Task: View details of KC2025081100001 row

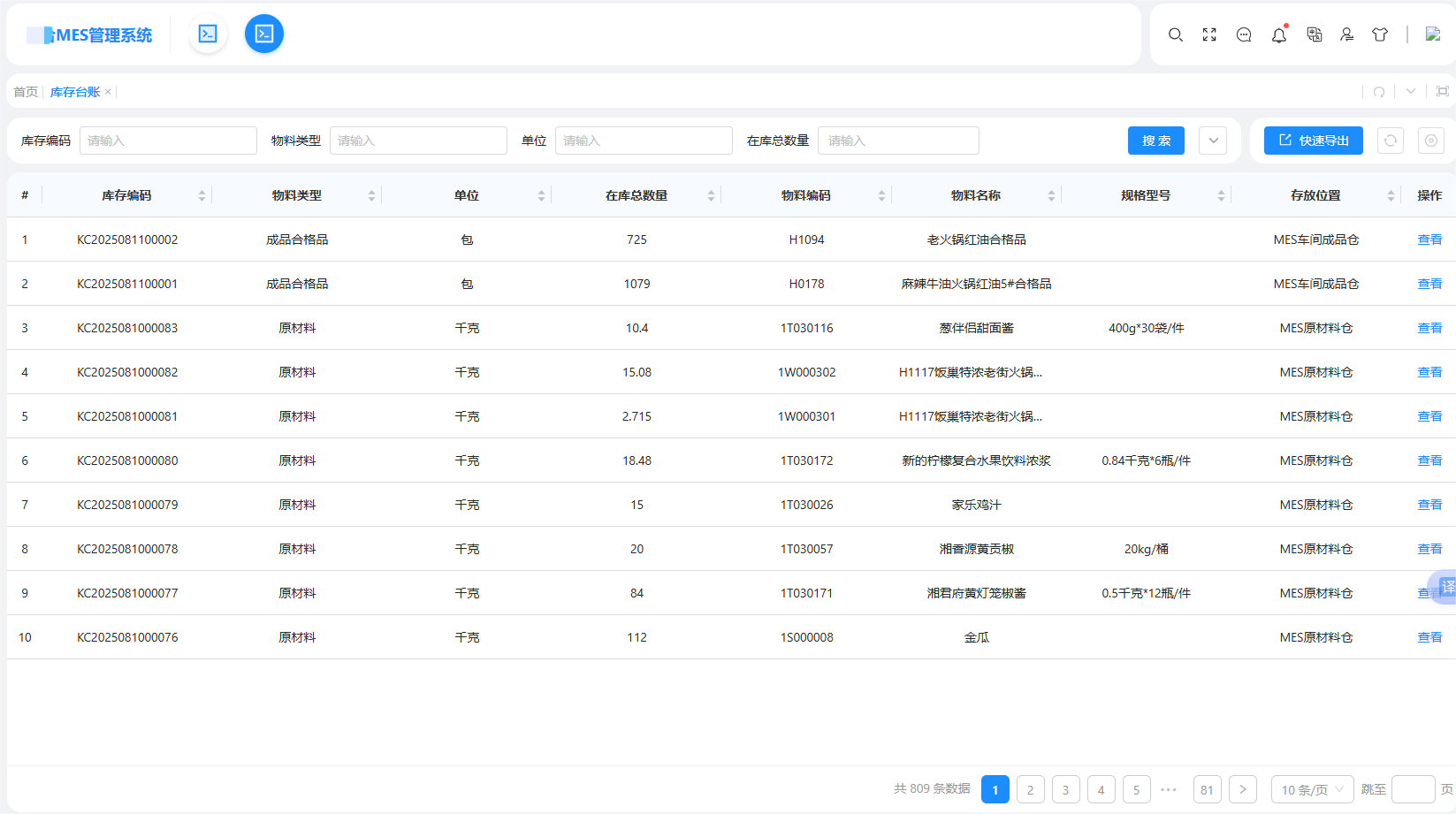Action: pos(1429,284)
